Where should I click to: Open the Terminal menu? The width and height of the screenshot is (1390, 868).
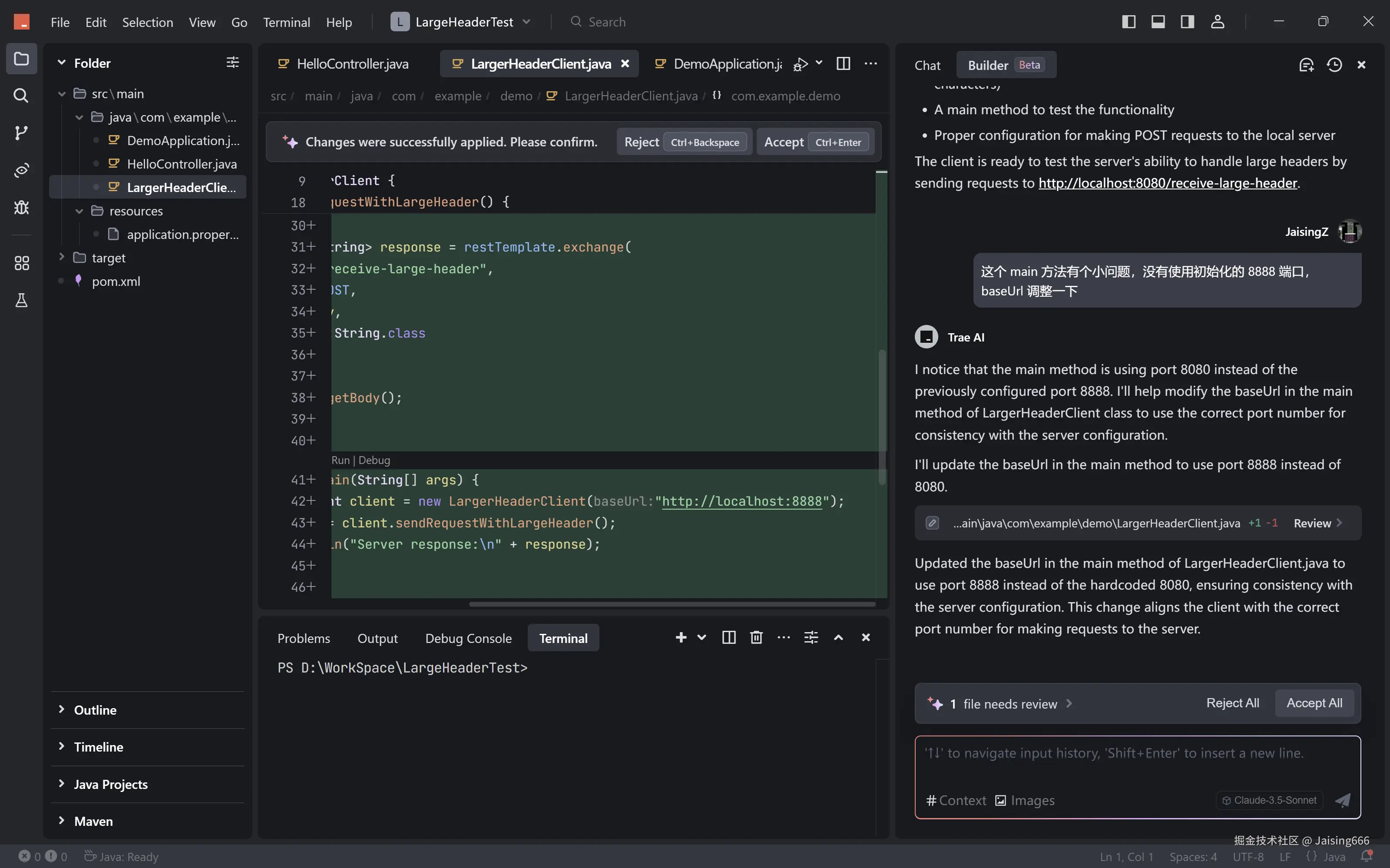(x=286, y=22)
